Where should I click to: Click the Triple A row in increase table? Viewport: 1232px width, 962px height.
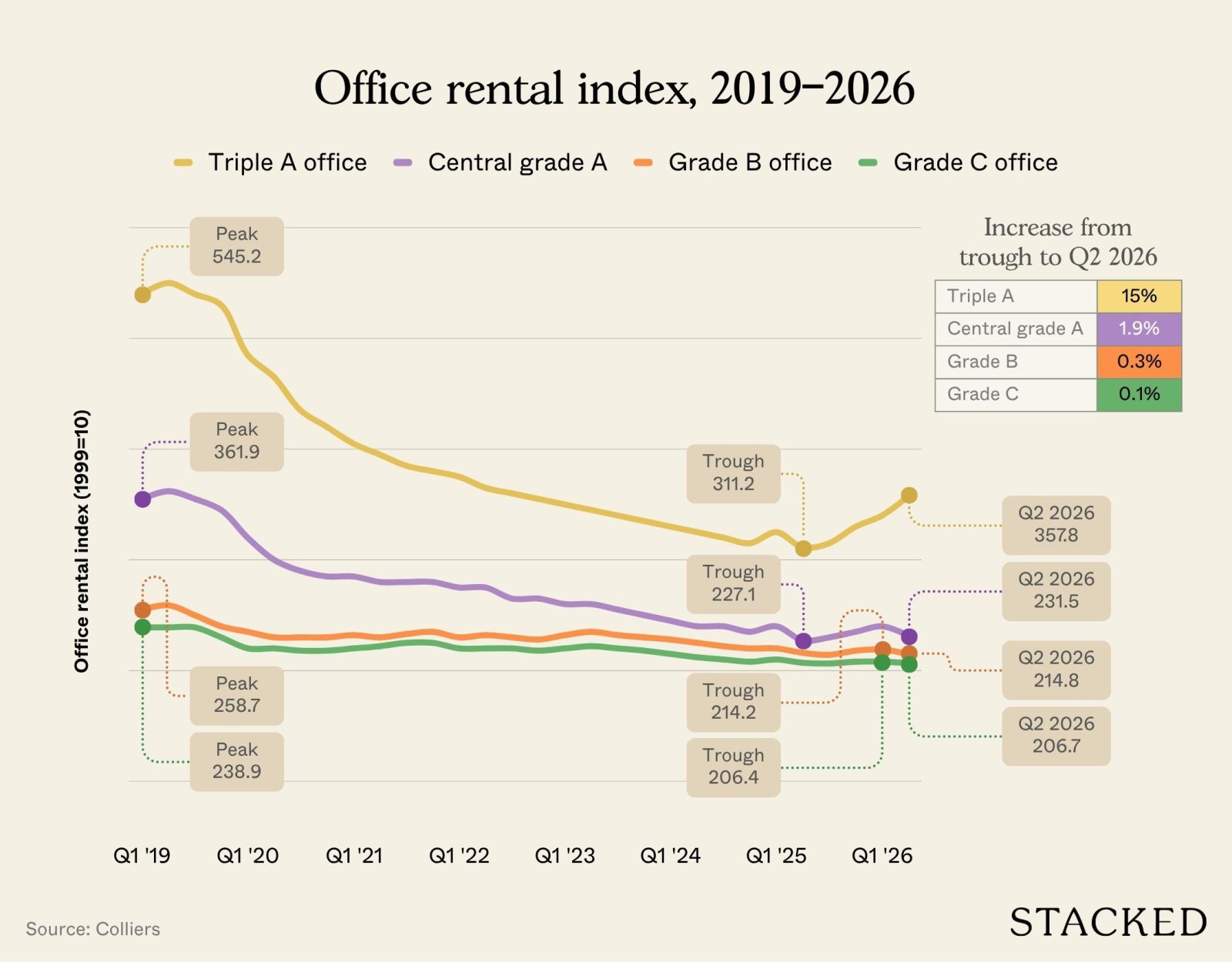(1058, 296)
